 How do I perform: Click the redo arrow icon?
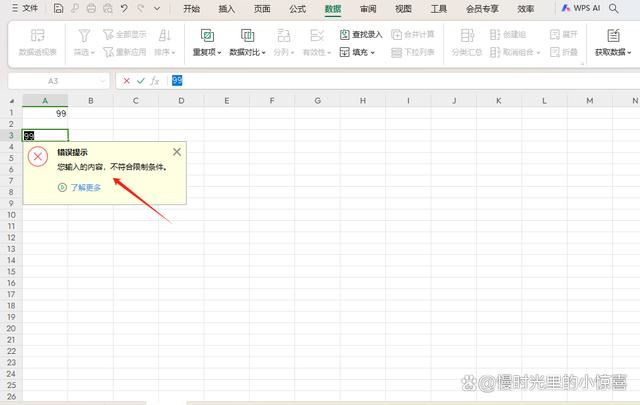point(140,8)
